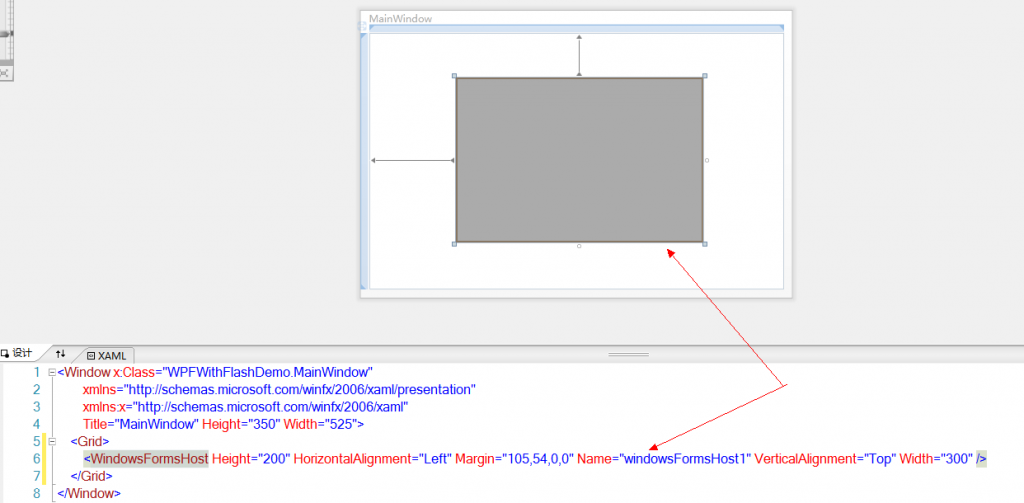Image resolution: width=1024 pixels, height=503 pixels.
Task: Click the bottom-left resize handle of the control
Action: pos(454,244)
